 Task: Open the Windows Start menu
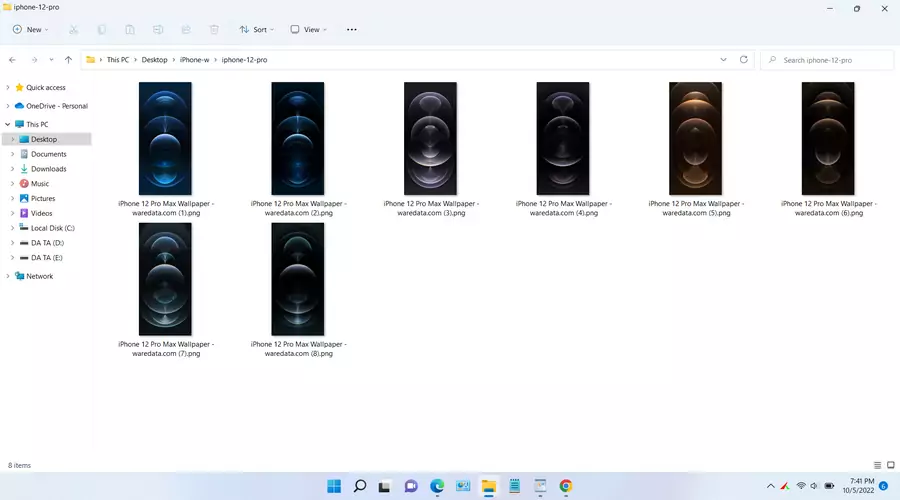point(334,486)
